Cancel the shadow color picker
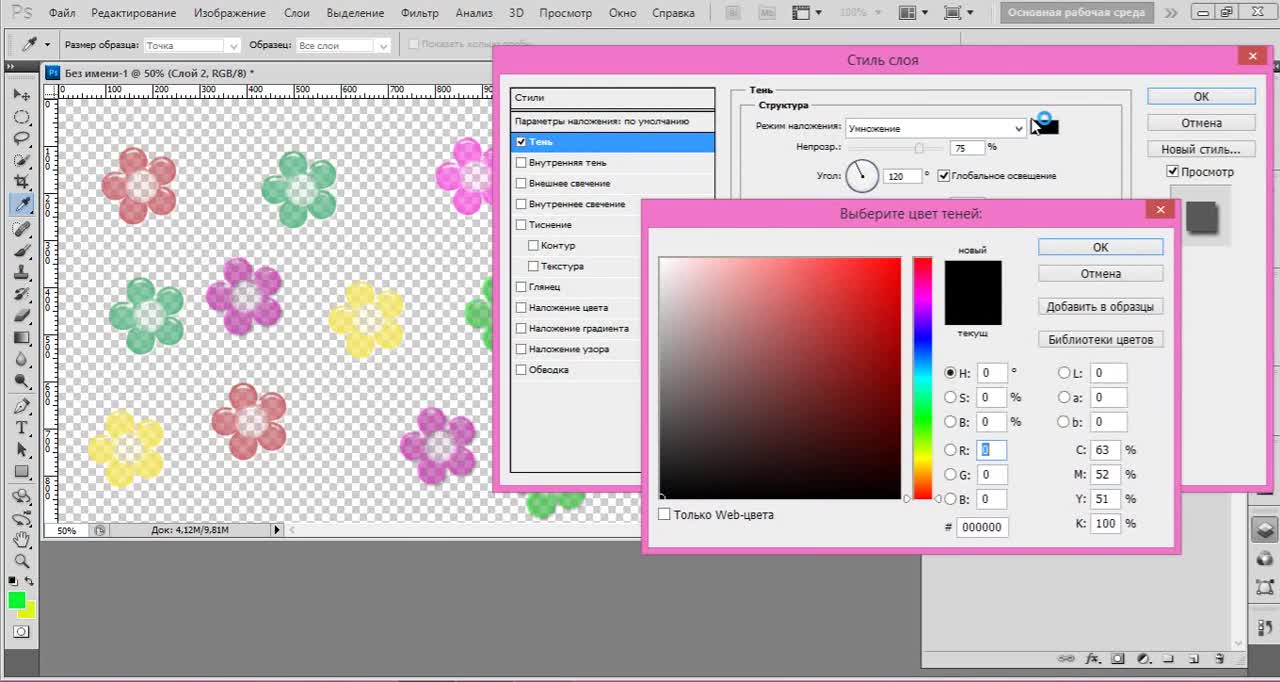 click(1100, 273)
